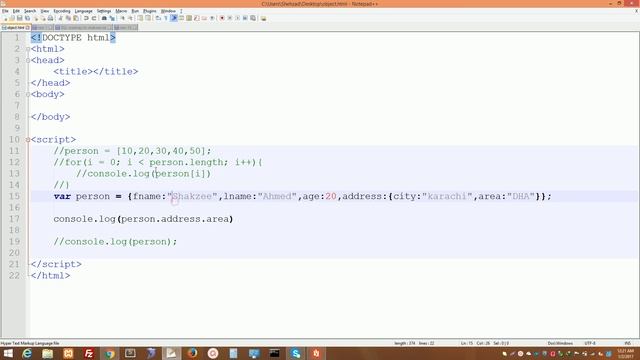This screenshot has height=360, width=640.
Task: Open the File menu
Action: [5, 11]
